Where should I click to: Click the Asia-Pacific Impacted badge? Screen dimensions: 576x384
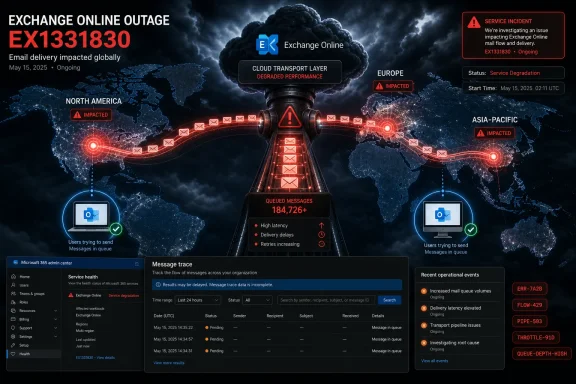pos(494,133)
